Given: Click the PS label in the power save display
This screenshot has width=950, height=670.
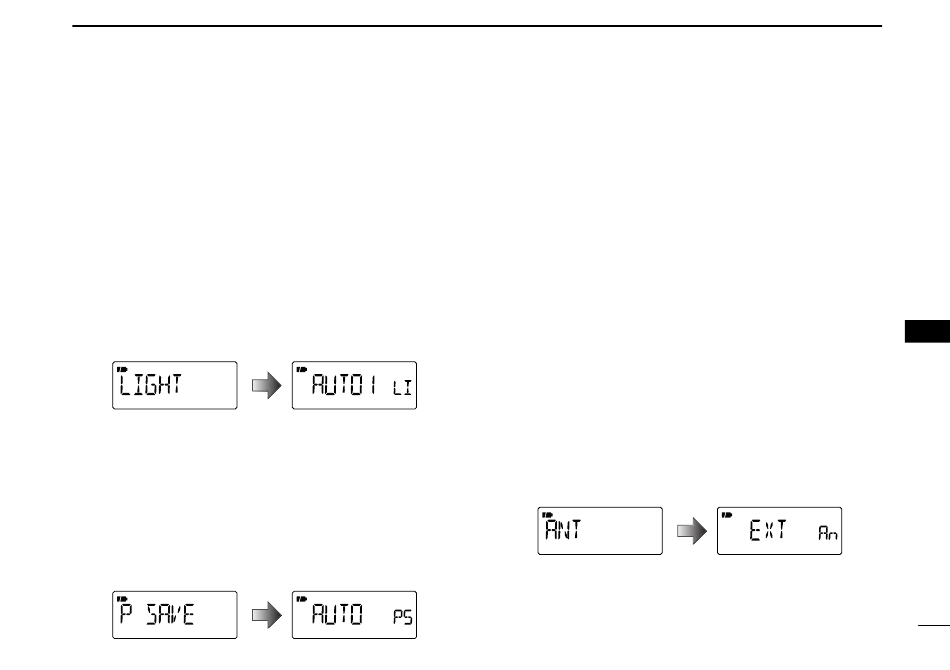Looking at the screenshot, I should (x=403, y=617).
